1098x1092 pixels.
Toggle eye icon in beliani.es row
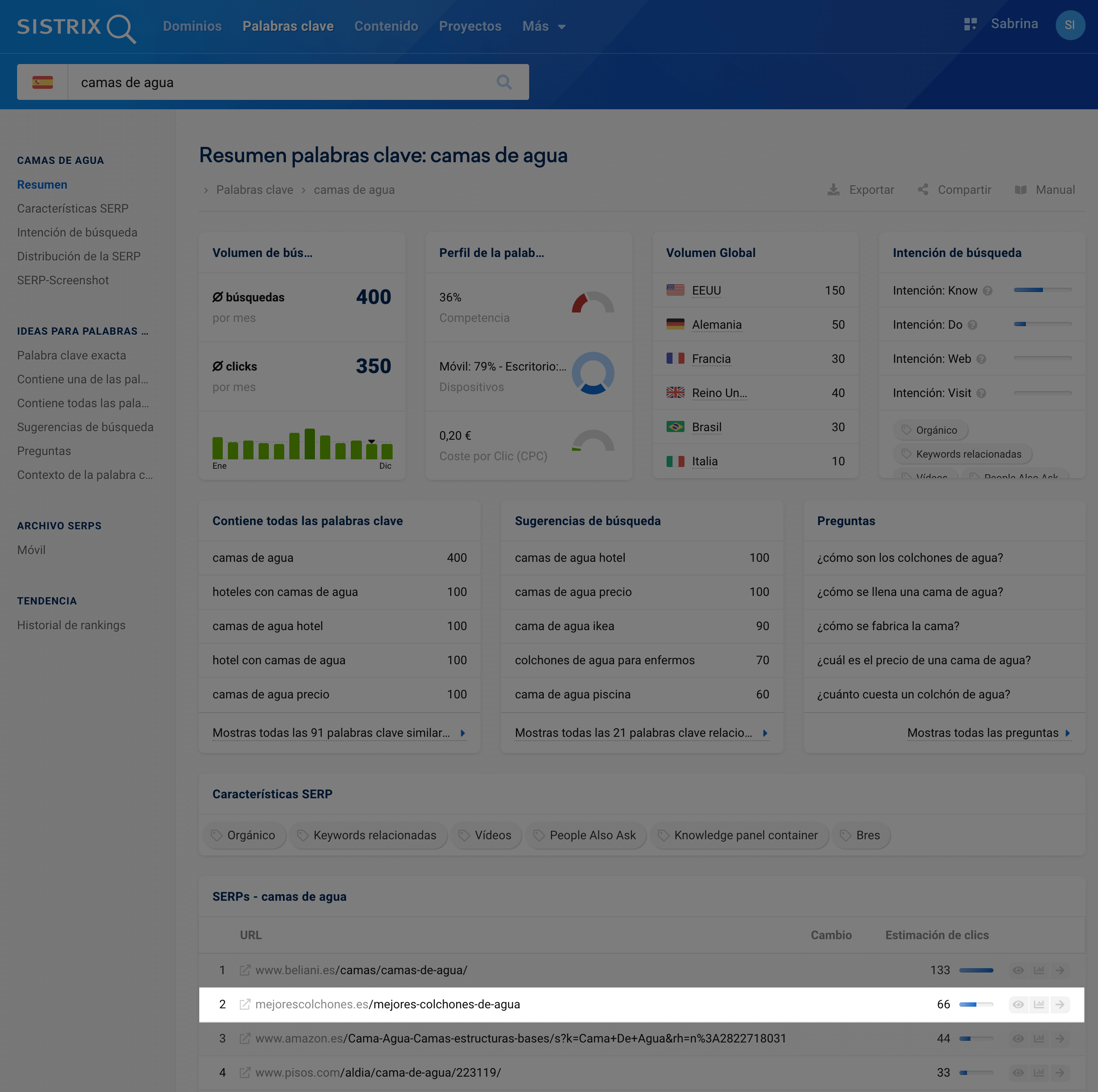coord(1018,970)
